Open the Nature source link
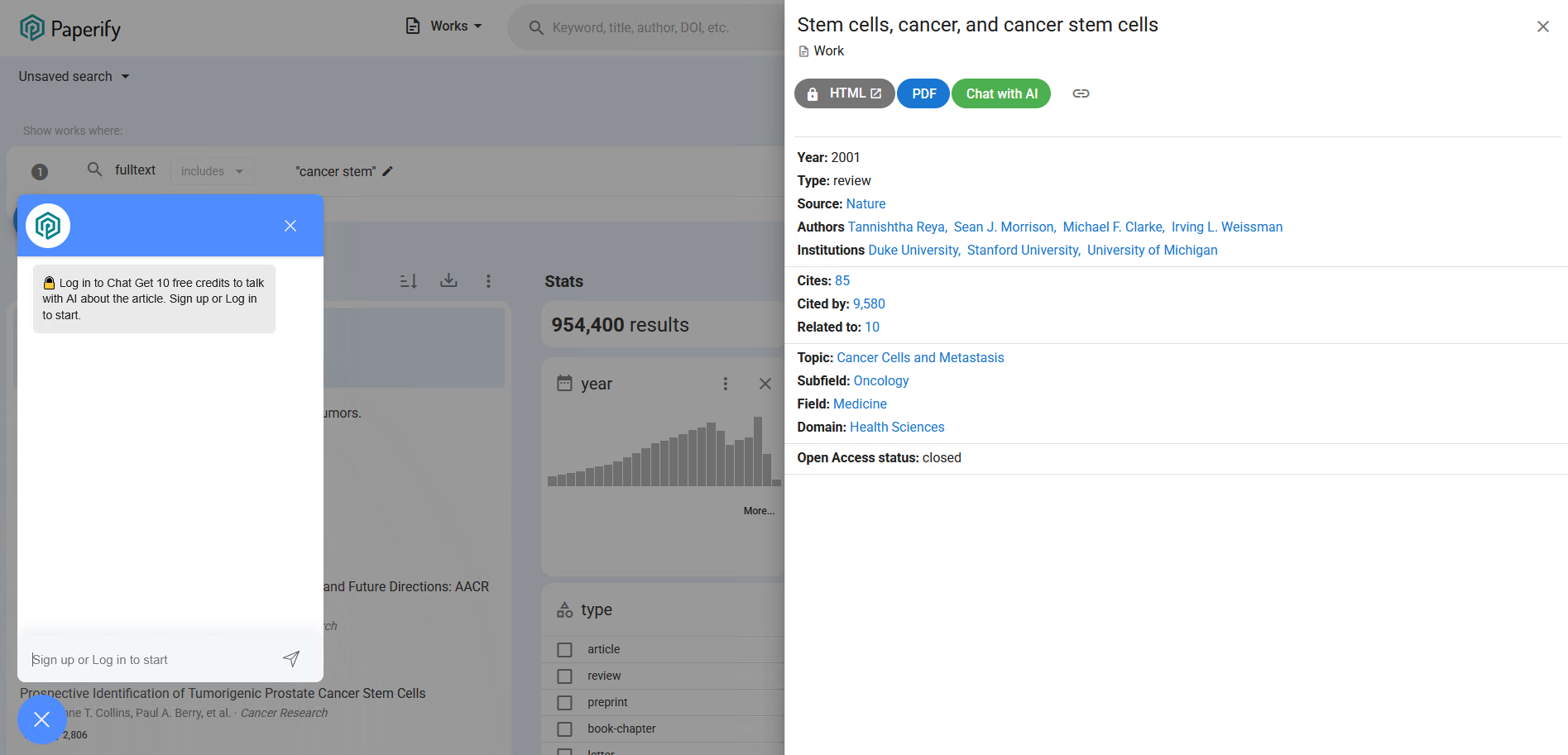The image size is (1568, 755). (866, 203)
